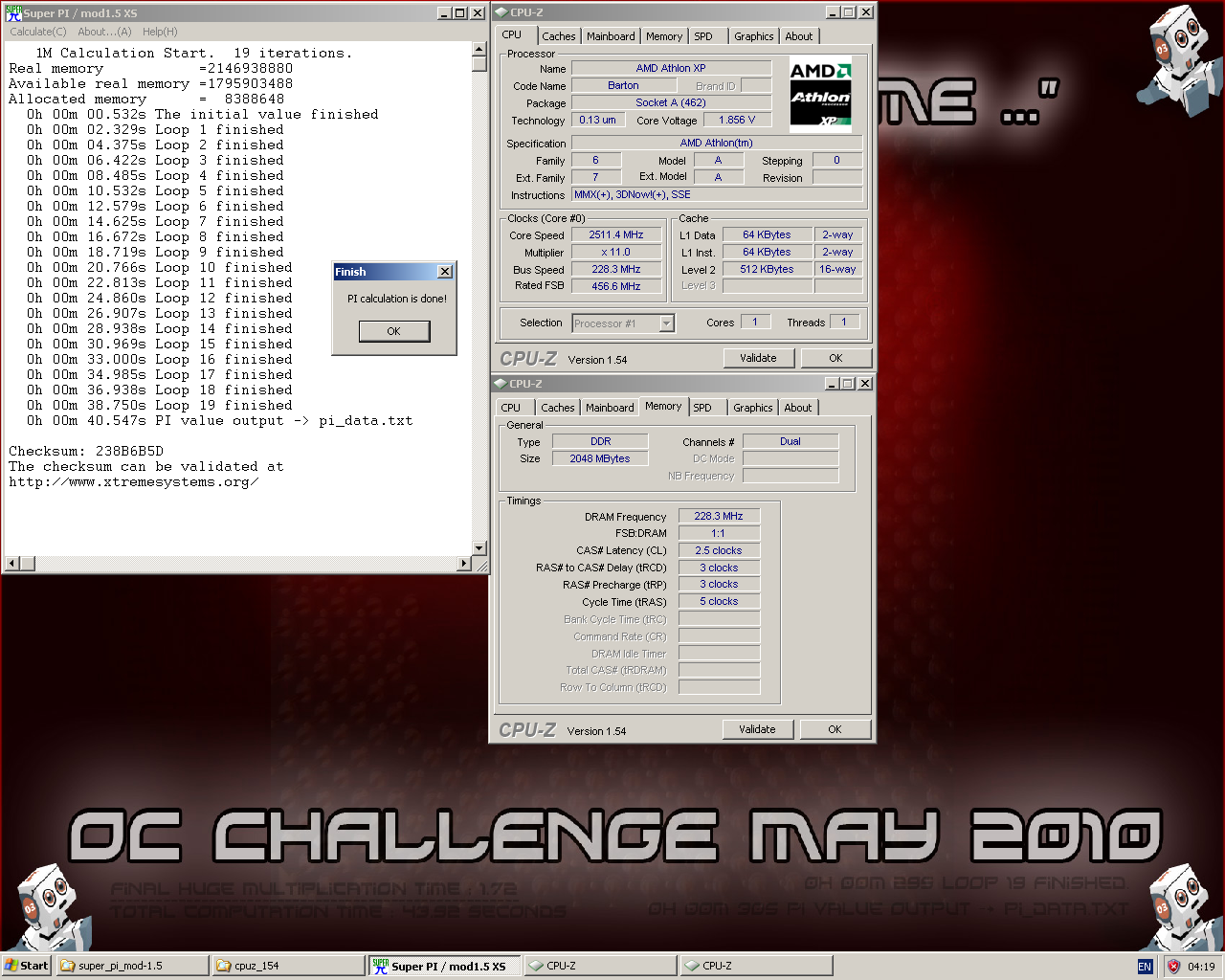
Task: Select CPU tab in top CPU-Z window
Action: pos(513,34)
